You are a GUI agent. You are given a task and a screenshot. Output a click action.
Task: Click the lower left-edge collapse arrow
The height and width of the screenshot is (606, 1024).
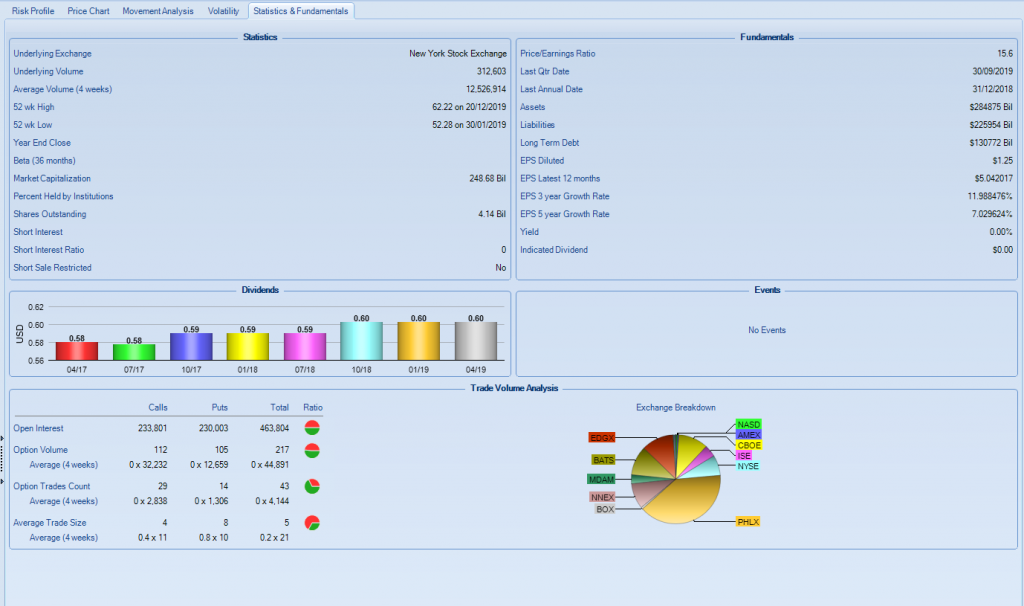pyautogui.click(x=2, y=477)
